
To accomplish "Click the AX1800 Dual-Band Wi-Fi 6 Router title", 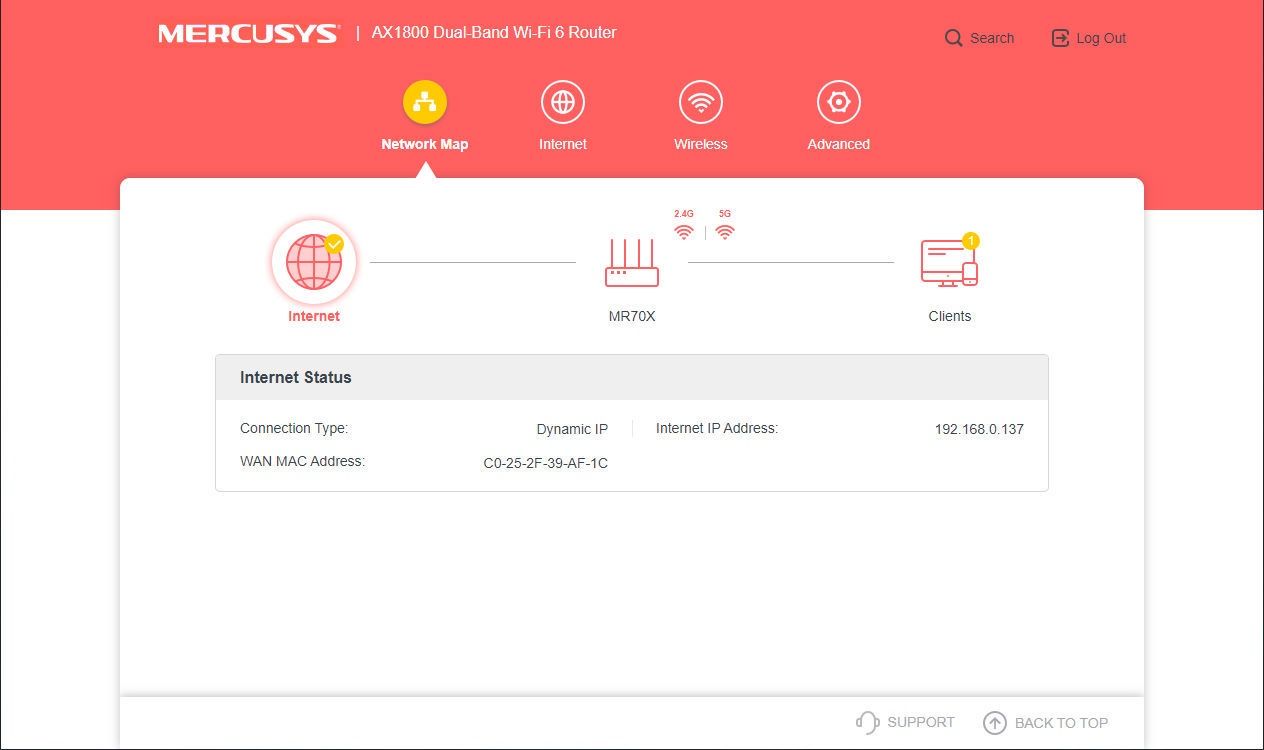I will tap(494, 32).
